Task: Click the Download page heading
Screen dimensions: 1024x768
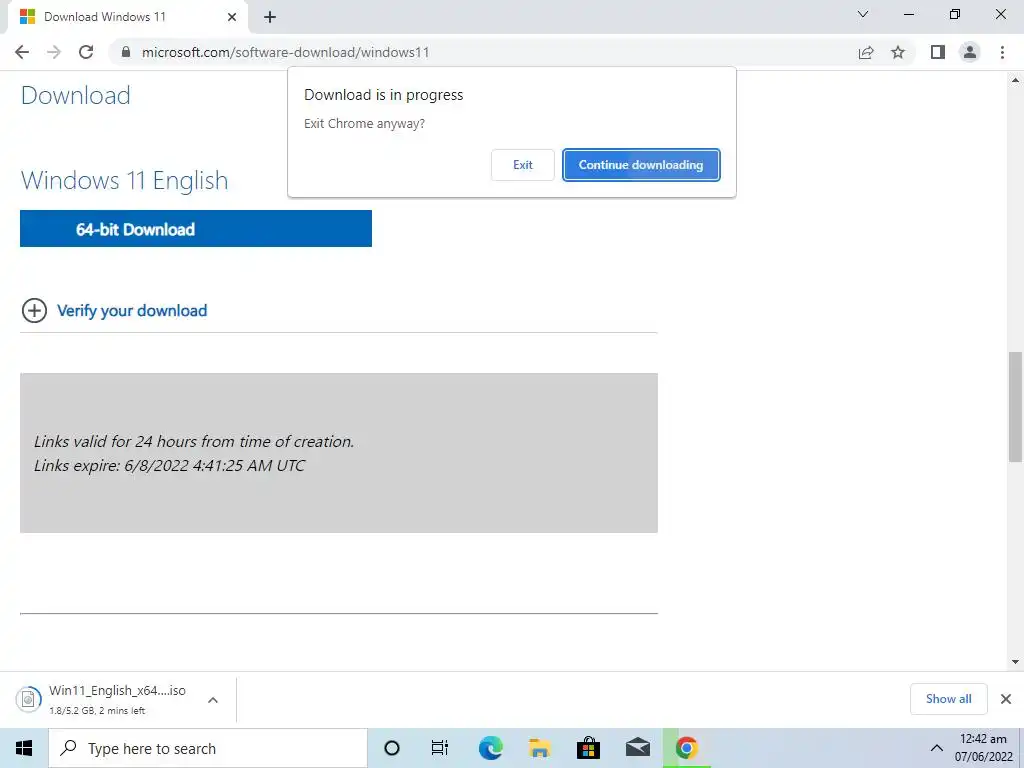Action: point(76,95)
